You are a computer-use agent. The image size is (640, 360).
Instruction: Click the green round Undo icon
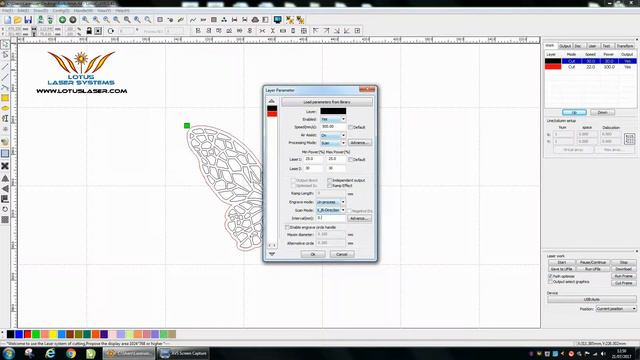[x=62, y=20]
